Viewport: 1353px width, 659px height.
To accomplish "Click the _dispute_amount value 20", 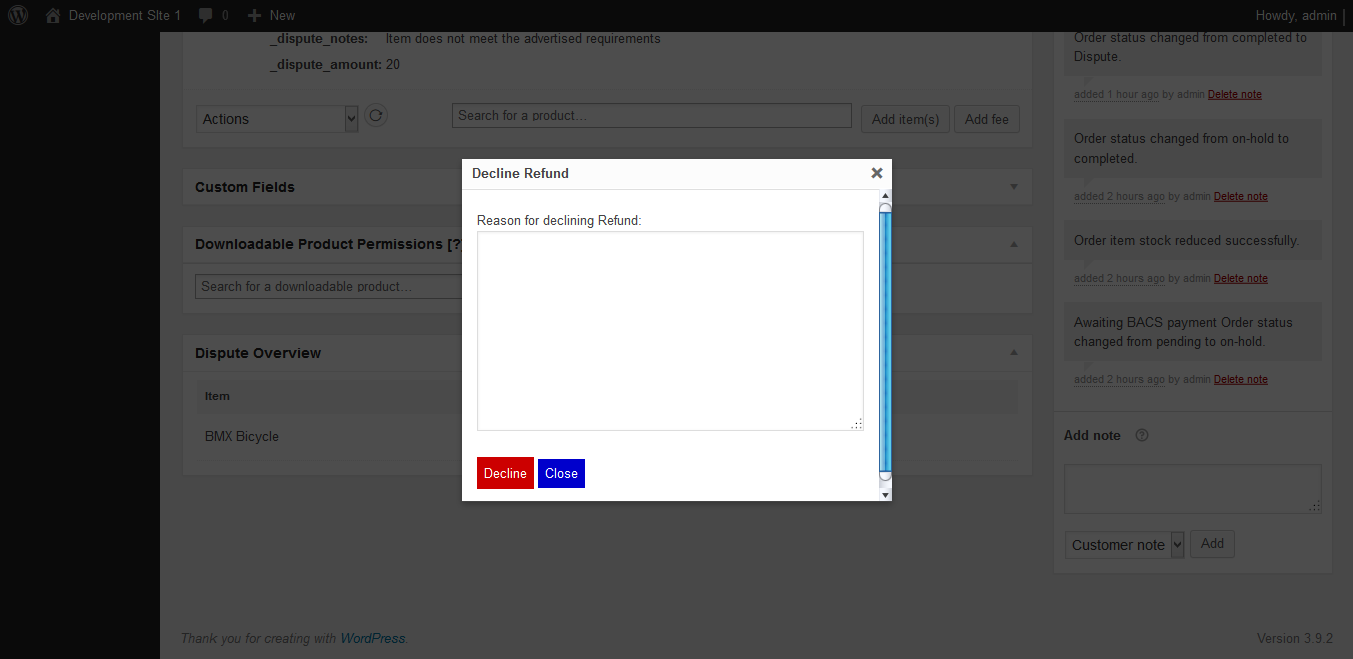I will pos(393,64).
